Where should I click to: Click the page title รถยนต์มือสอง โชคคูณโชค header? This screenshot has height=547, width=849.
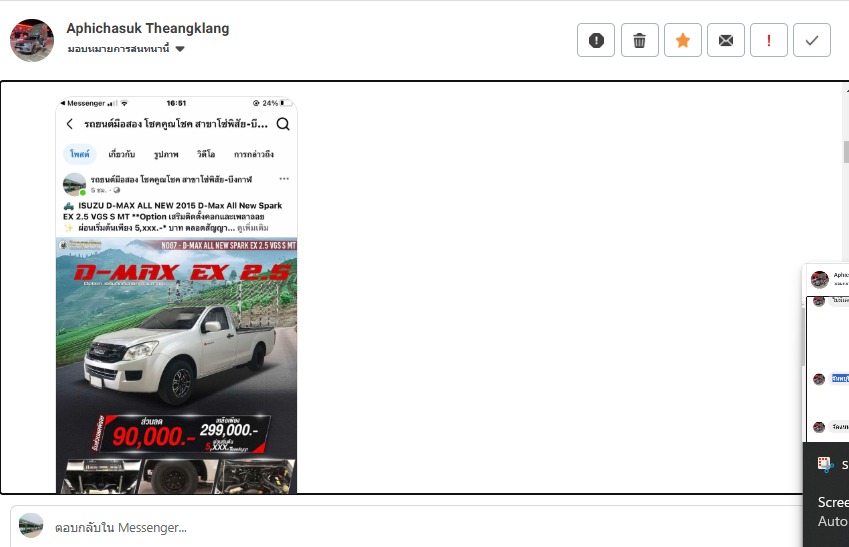point(176,124)
